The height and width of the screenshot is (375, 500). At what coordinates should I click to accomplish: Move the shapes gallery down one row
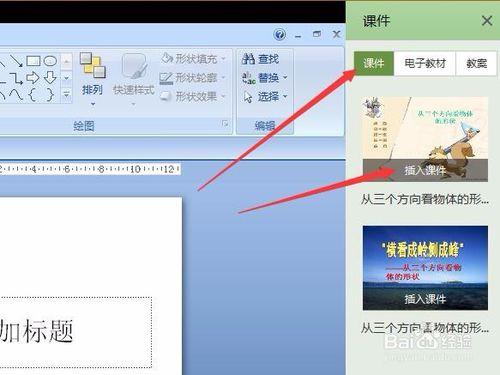click(x=66, y=78)
